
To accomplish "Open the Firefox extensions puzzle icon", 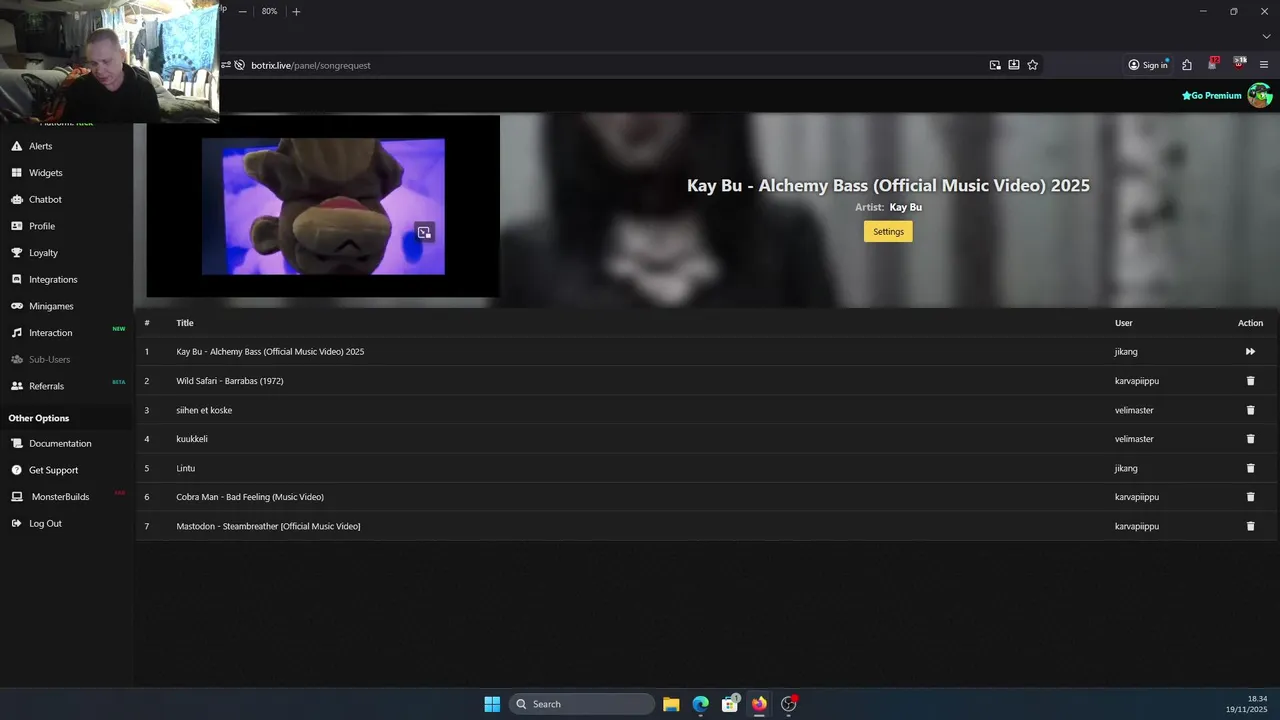I will (x=1187, y=65).
